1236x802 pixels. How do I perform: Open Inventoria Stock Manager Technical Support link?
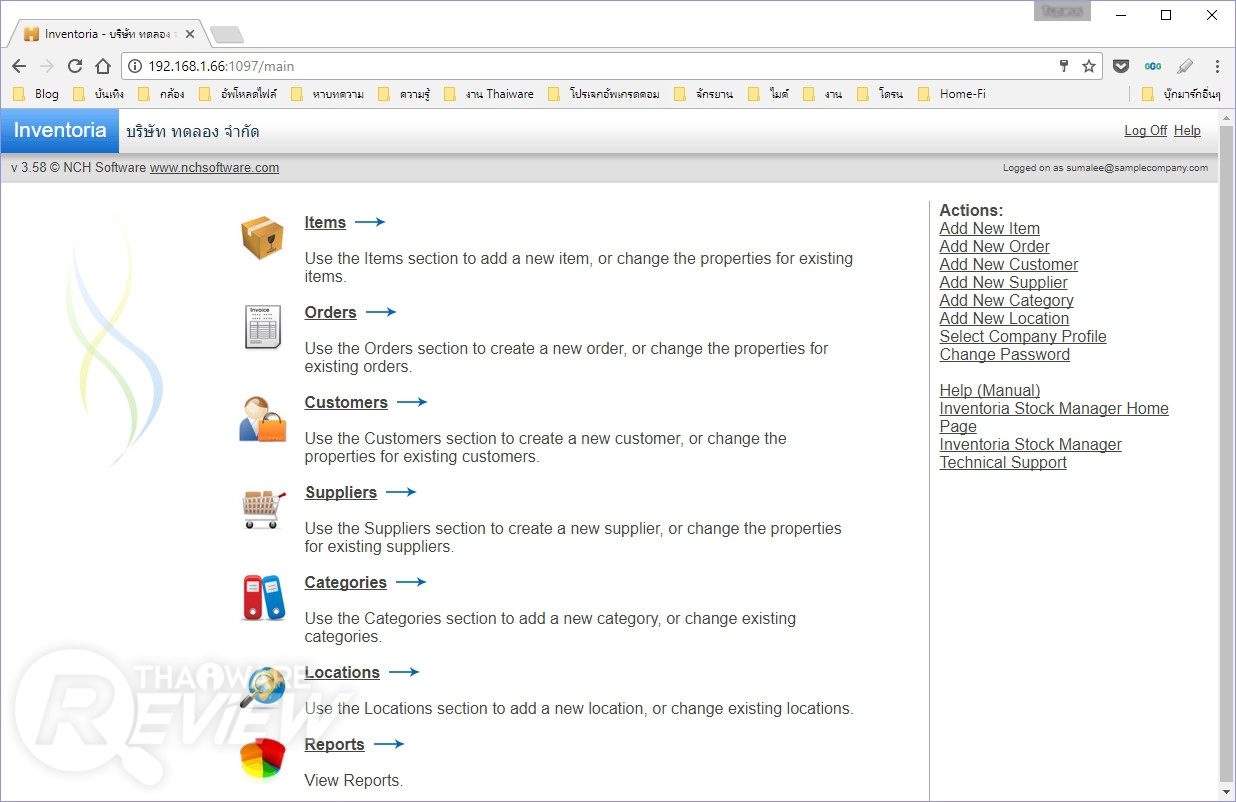point(1031,453)
